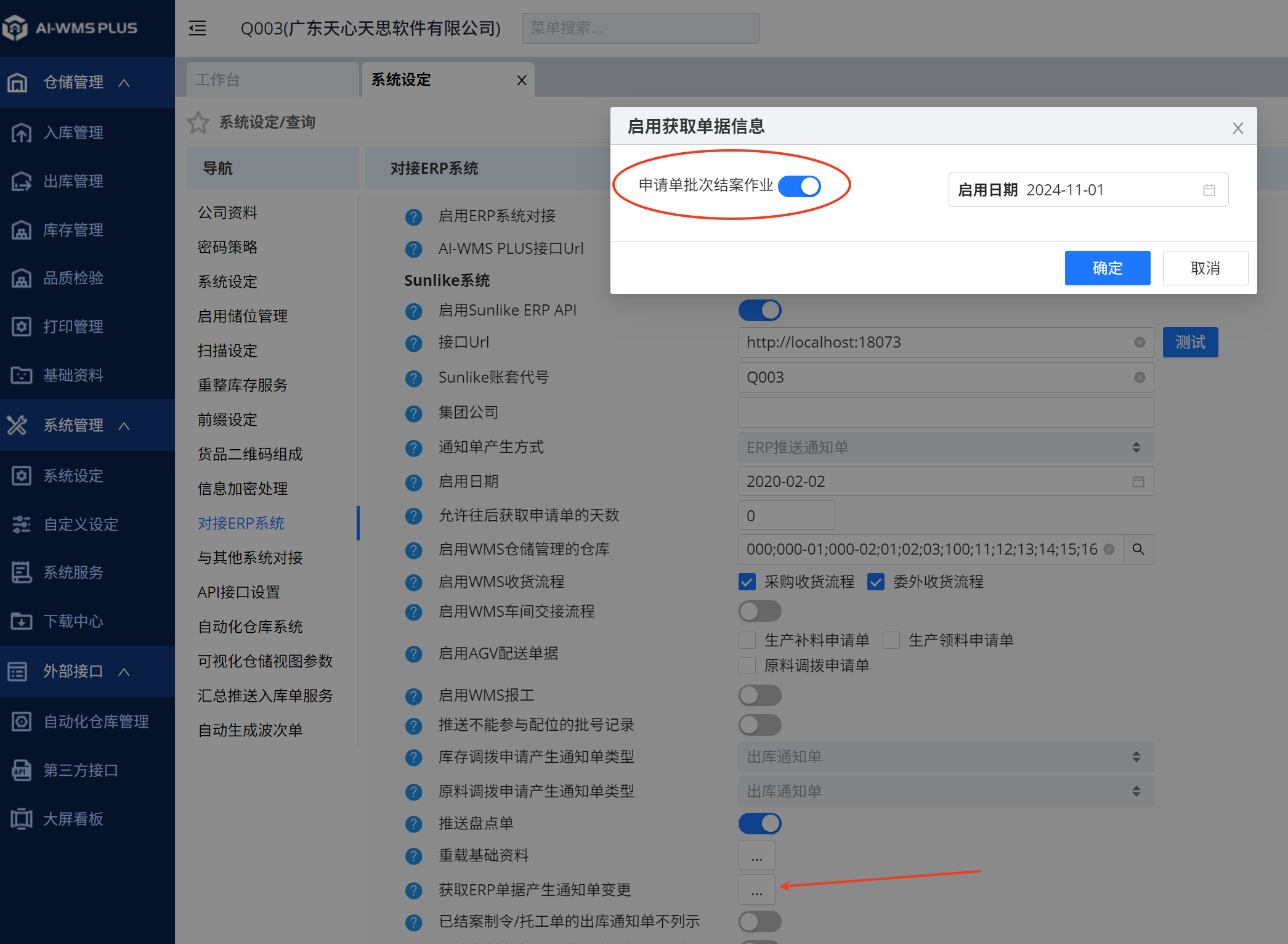Viewport: 1288px width, 944px height.
Task: Favorite the page with the star icon
Action: [x=198, y=123]
